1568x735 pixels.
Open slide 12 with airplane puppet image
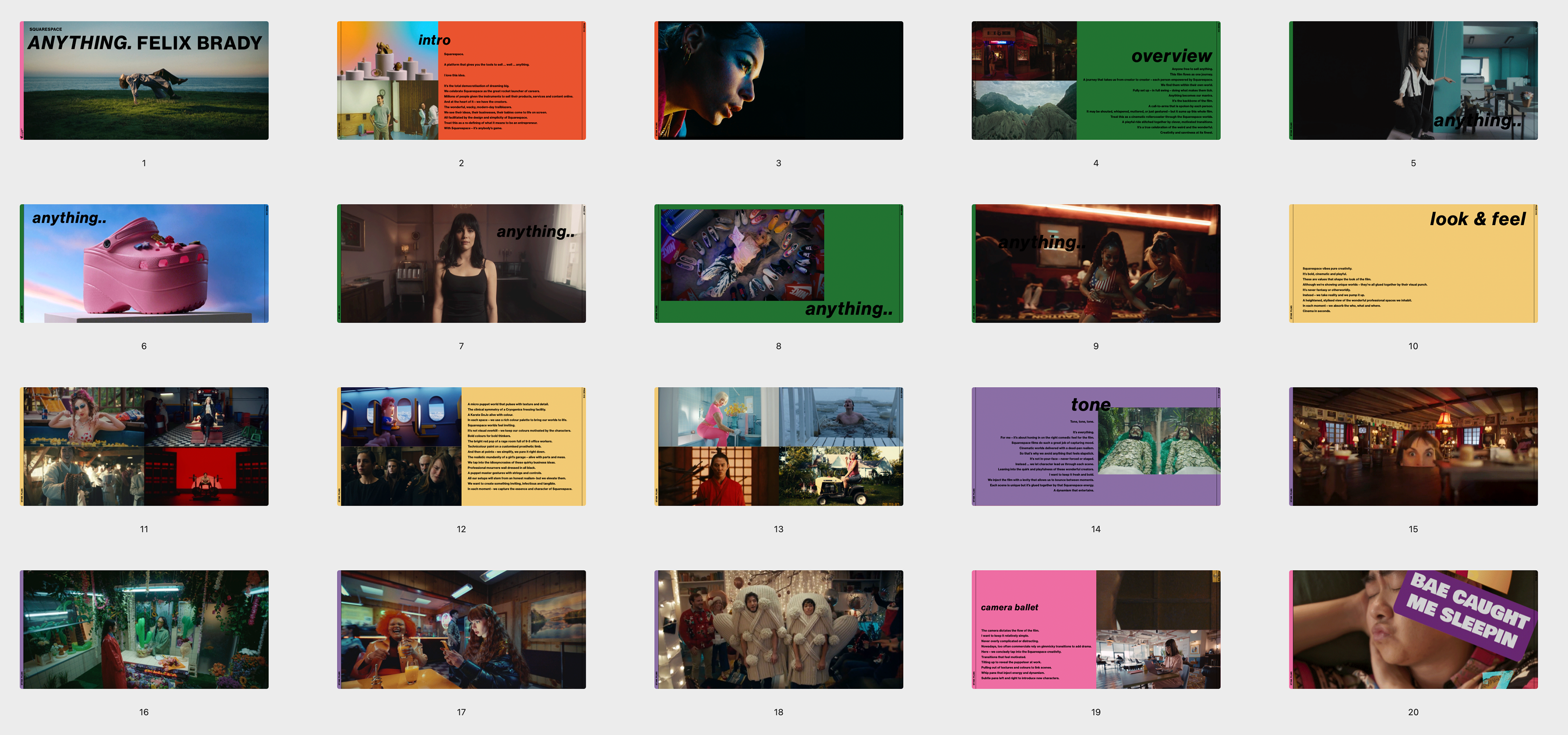pos(461,447)
